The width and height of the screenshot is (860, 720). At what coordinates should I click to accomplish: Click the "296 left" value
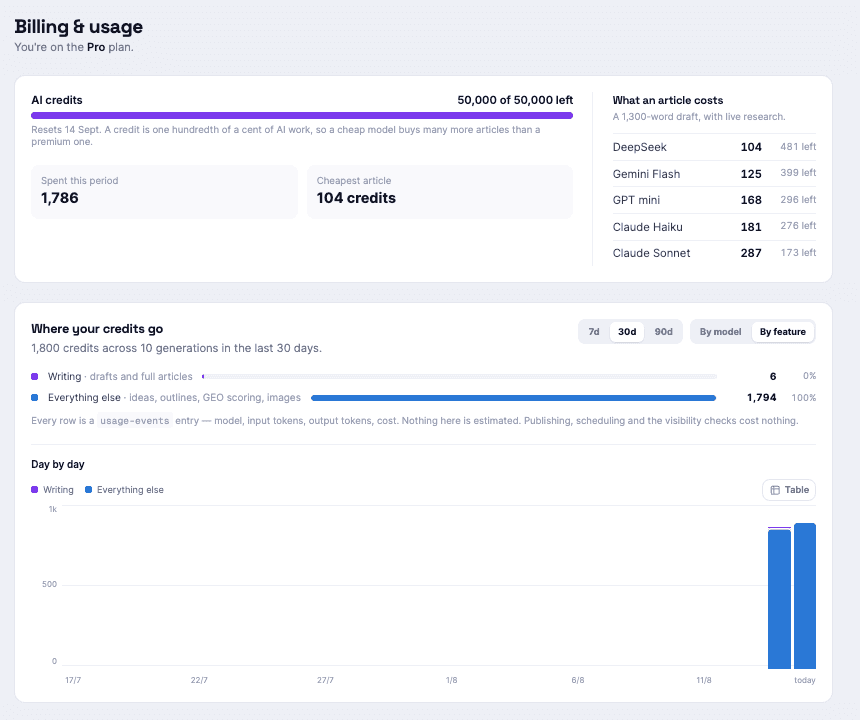tap(798, 200)
